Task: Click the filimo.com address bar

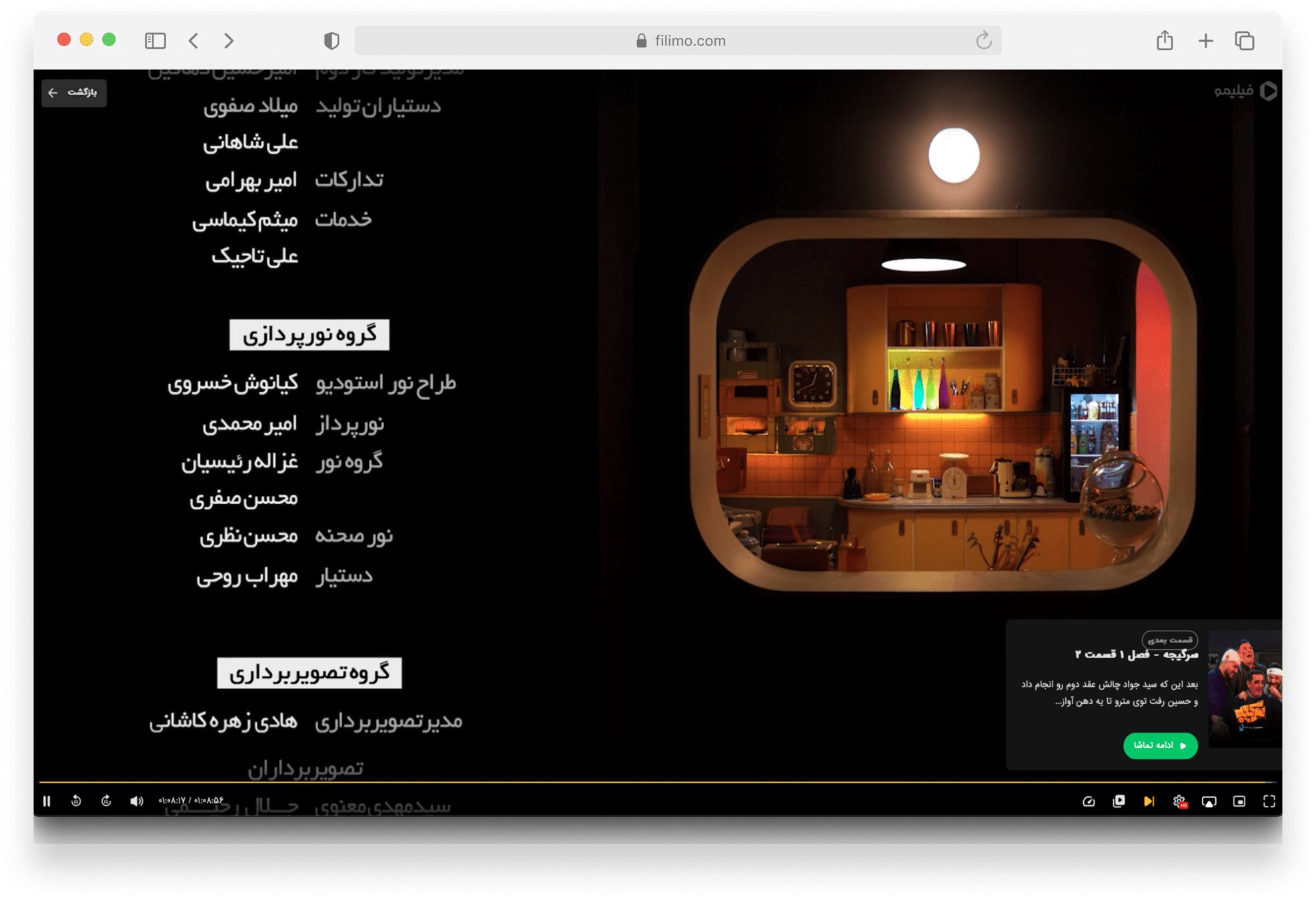Action: pos(678,41)
